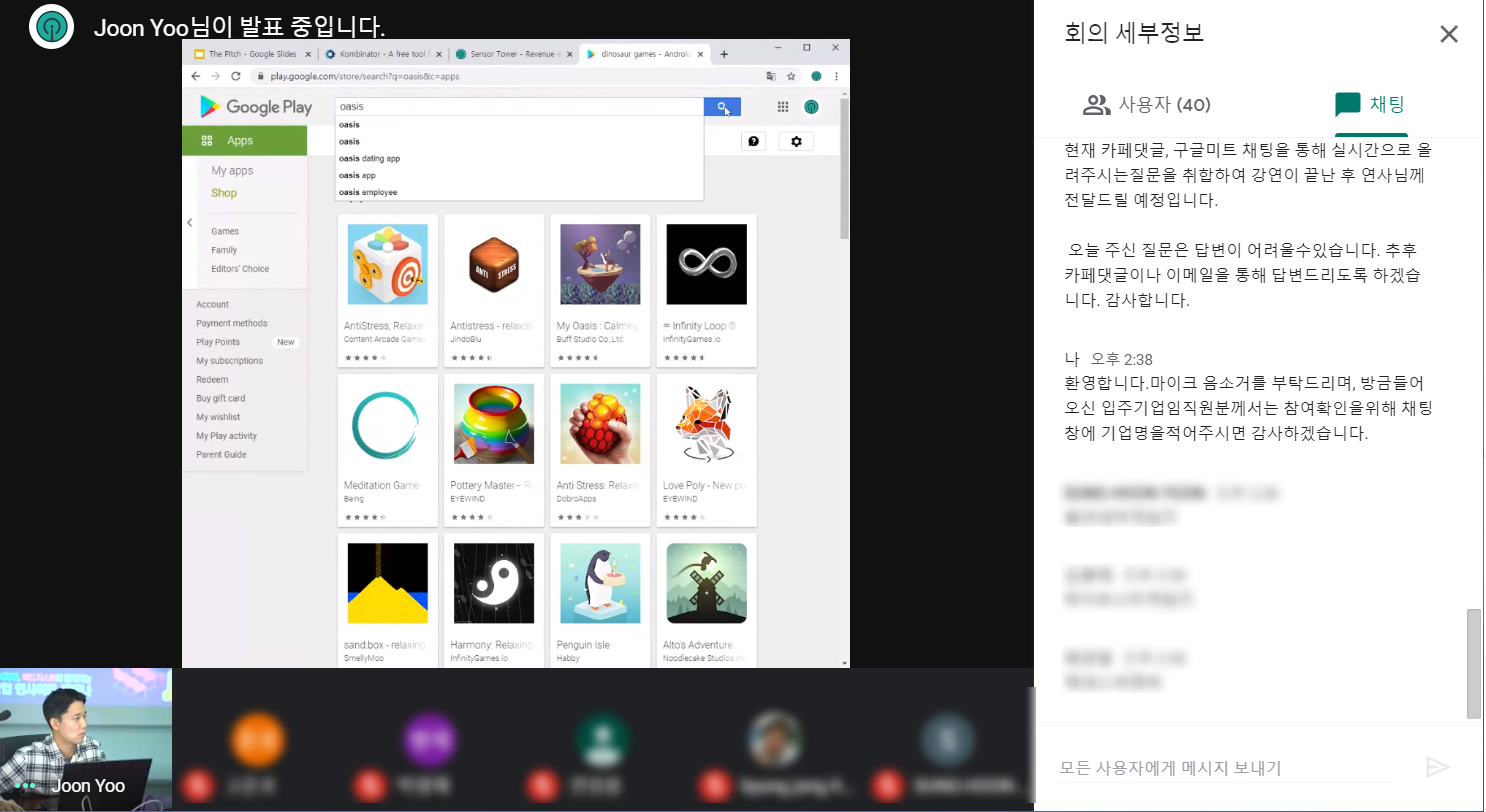Open My subscriptions link
The height and width of the screenshot is (812, 1486).
coord(229,361)
